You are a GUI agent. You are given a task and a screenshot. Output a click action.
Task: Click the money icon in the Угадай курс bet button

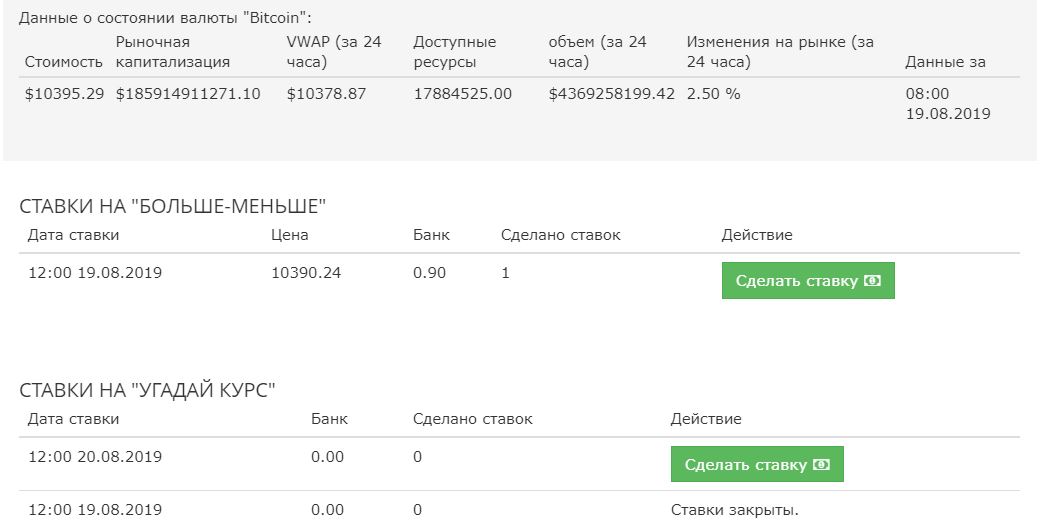click(821, 465)
